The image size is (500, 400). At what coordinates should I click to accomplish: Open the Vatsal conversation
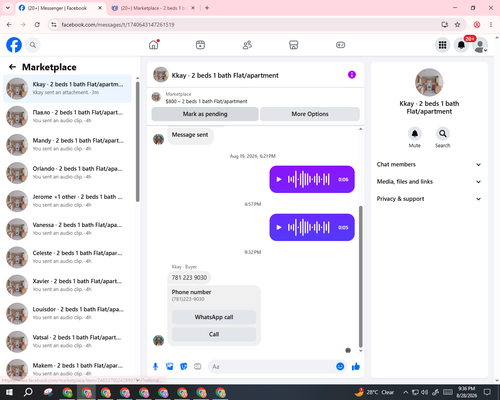tap(68, 342)
